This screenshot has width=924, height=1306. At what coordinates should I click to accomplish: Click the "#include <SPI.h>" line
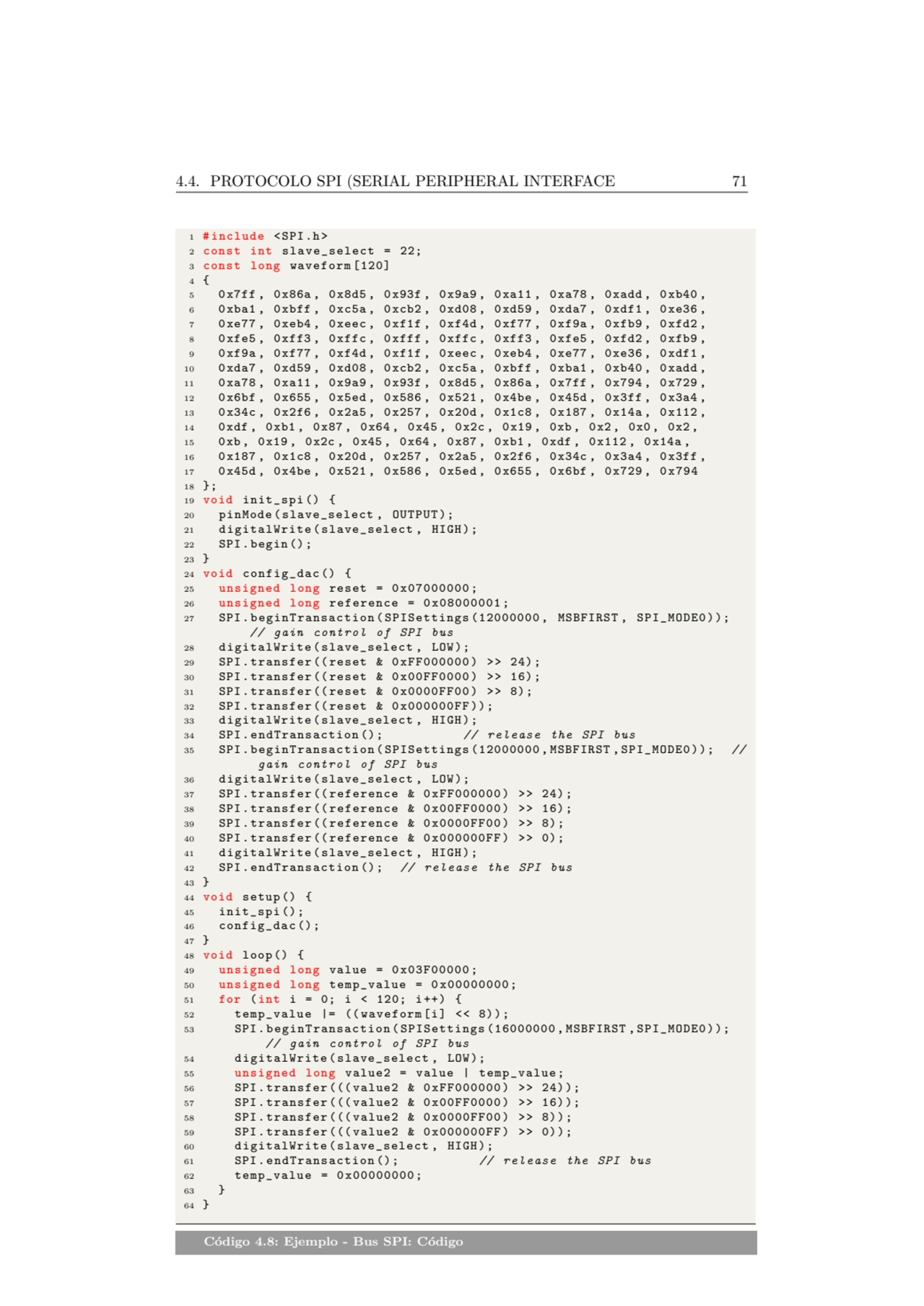(265, 236)
